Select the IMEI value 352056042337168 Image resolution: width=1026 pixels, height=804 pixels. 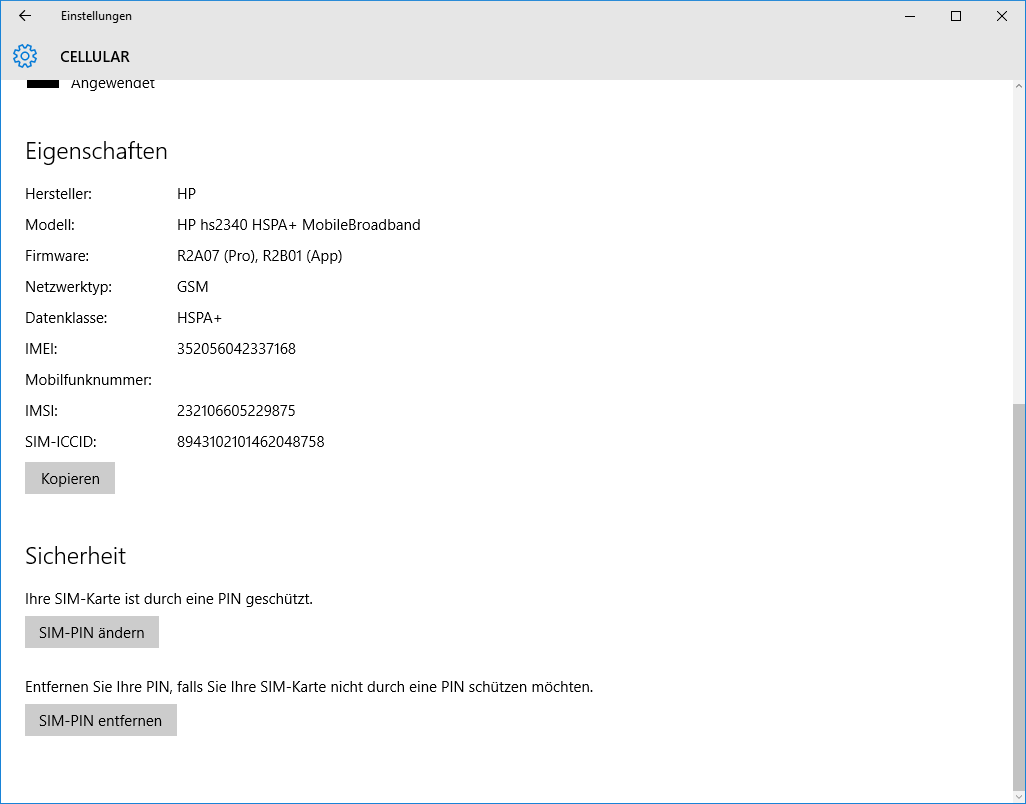click(x=236, y=349)
